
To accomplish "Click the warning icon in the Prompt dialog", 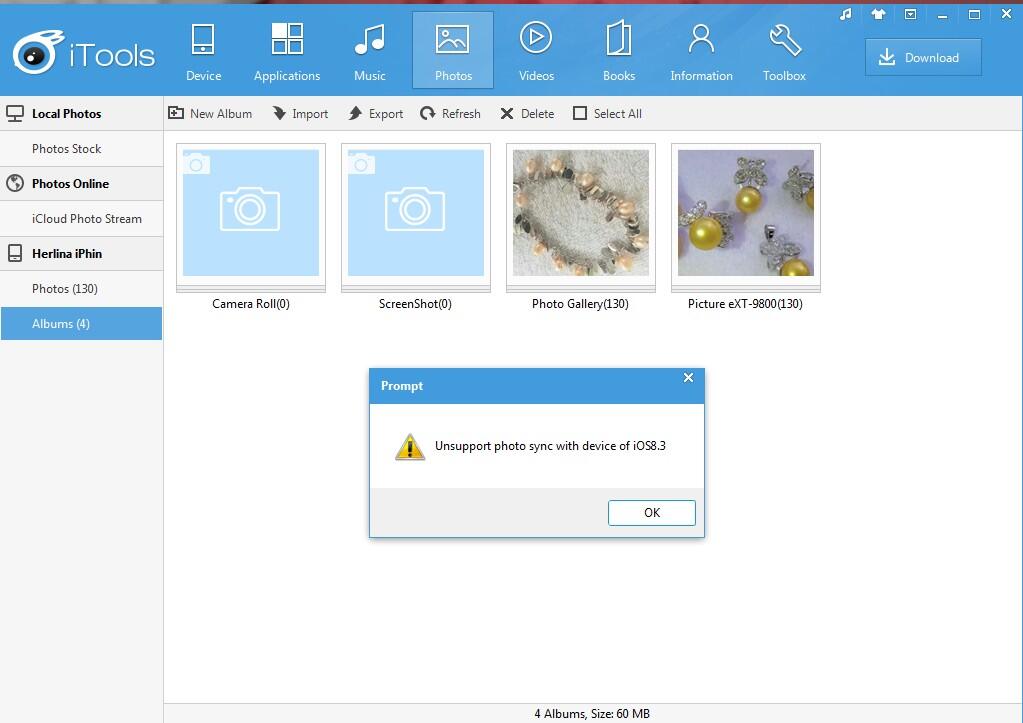I will pyautogui.click(x=410, y=447).
